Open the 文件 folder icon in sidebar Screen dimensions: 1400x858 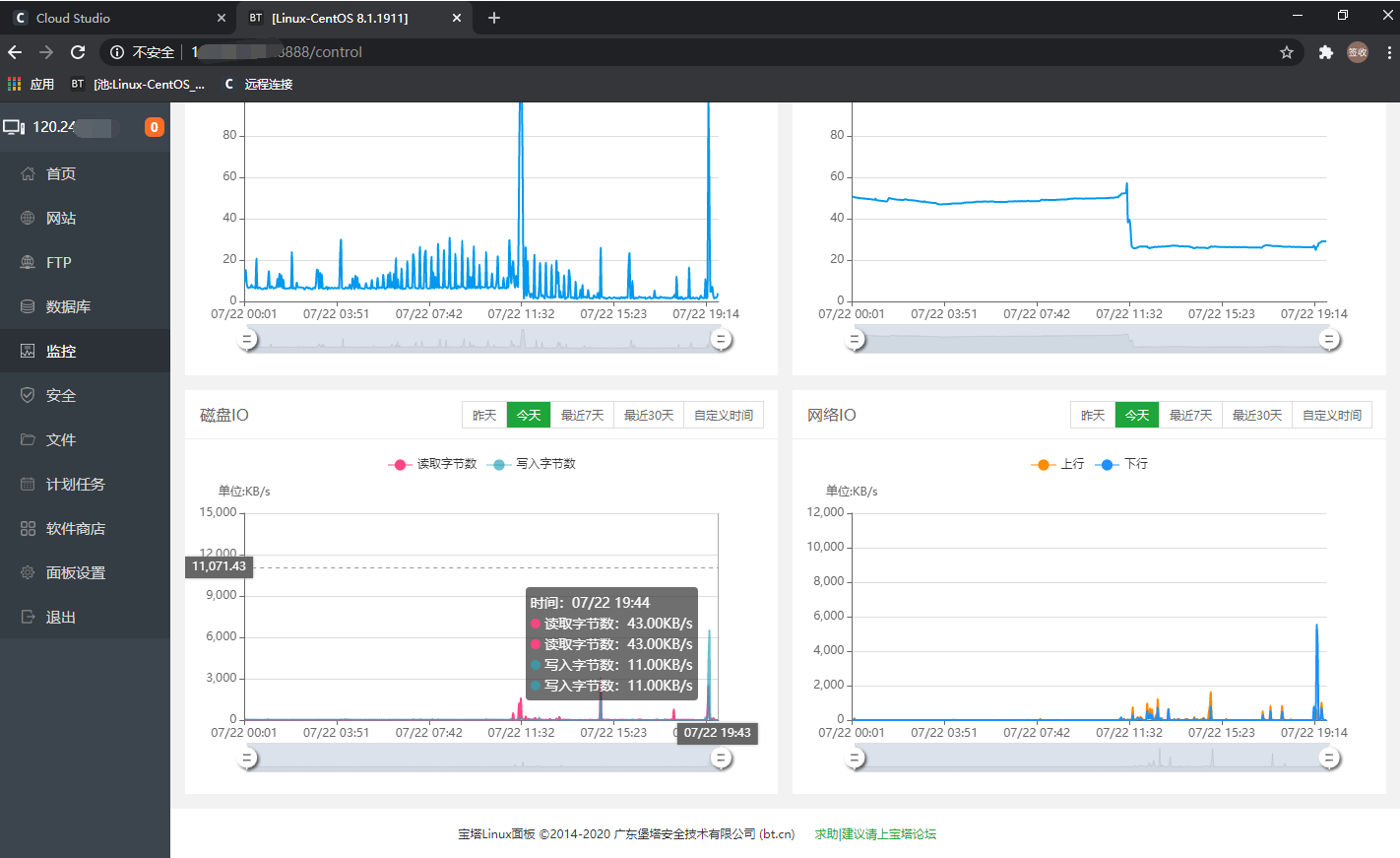pyautogui.click(x=28, y=439)
